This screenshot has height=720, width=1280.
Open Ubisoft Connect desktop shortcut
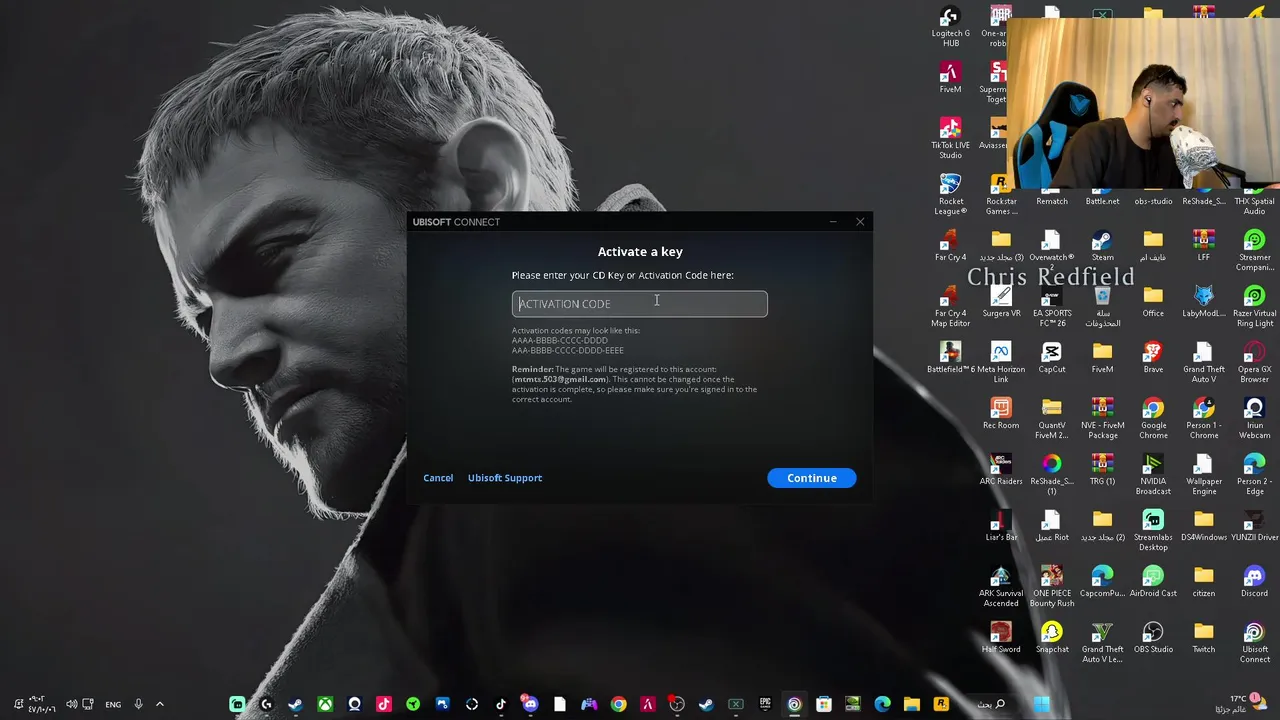[x=1254, y=643]
